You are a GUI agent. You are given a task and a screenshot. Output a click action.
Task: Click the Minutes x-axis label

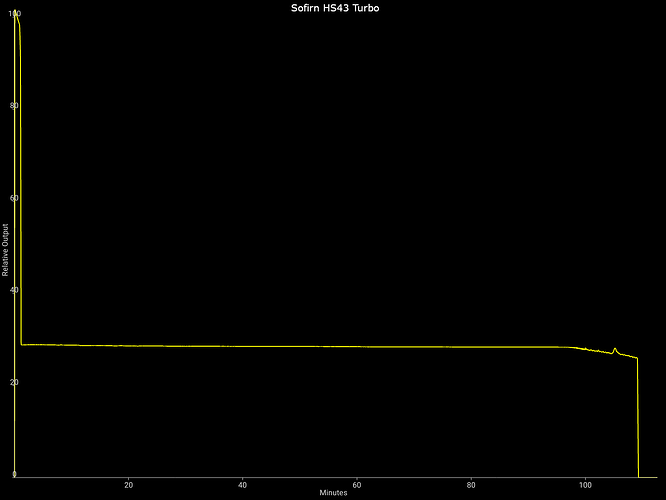click(333, 493)
